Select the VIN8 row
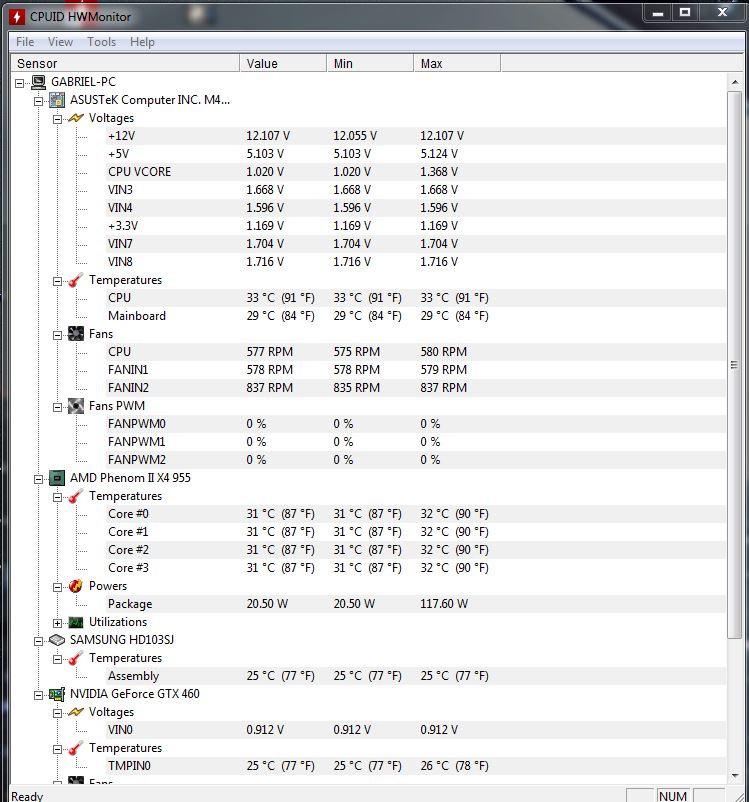 tap(415, 262)
